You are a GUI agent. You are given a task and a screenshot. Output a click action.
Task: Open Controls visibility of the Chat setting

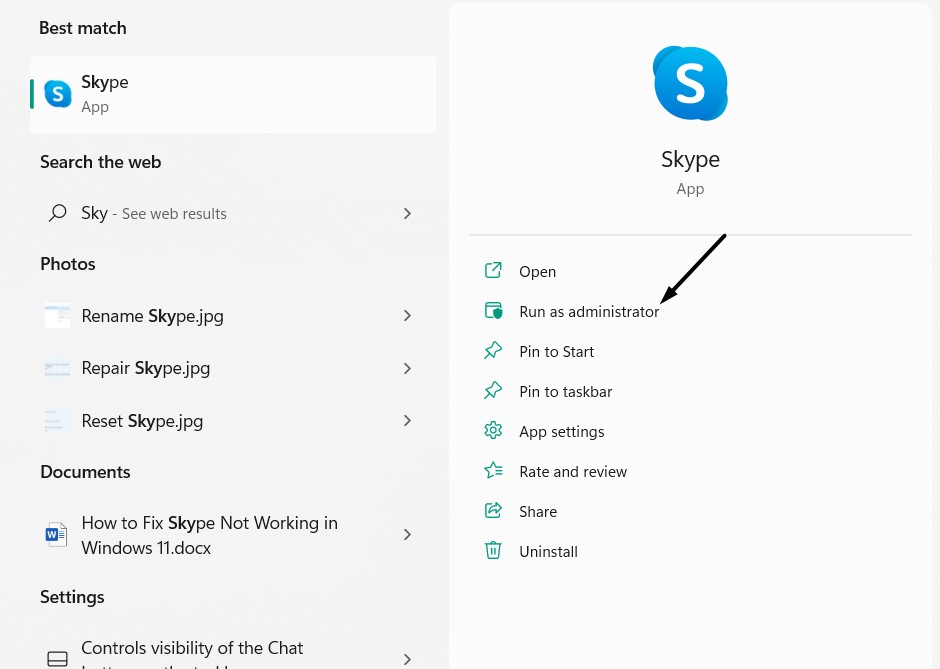click(192, 649)
